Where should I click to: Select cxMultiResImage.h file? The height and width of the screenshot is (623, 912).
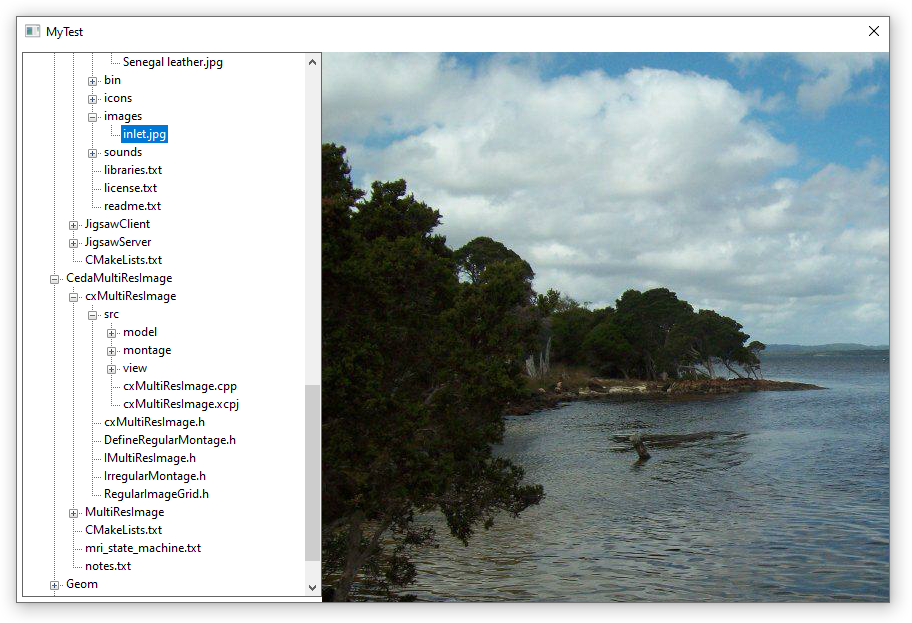[x=154, y=422]
